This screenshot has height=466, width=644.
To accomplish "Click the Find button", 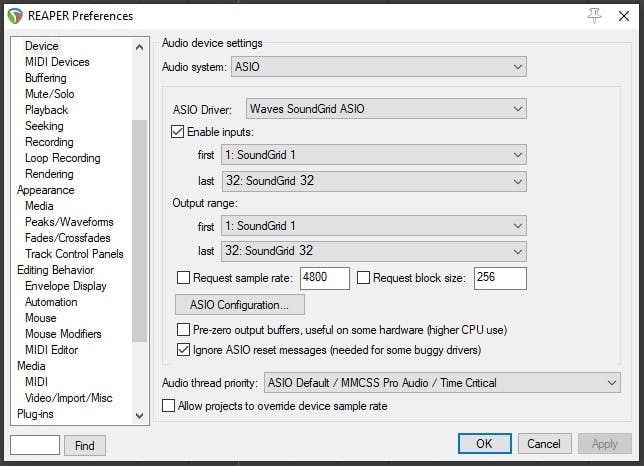I will click(85, 445).
